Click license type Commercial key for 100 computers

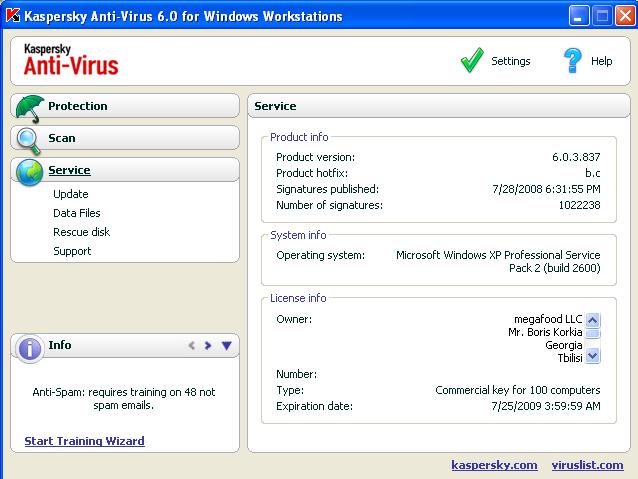518,390
